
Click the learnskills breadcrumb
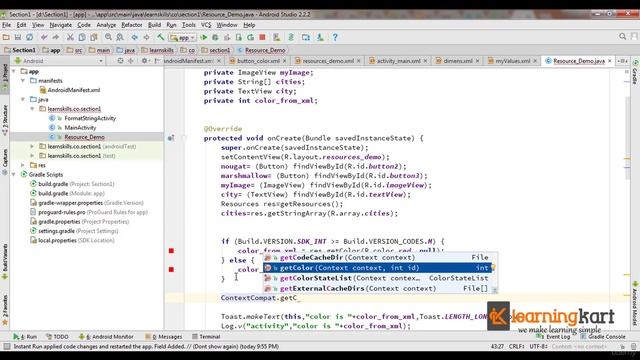click(x=158, y=50)
